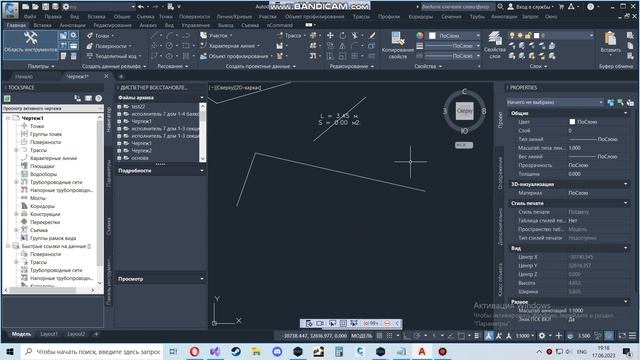640x360 pixels.
Task: Click the white layer color swatch in Слои
Action: 536,36
